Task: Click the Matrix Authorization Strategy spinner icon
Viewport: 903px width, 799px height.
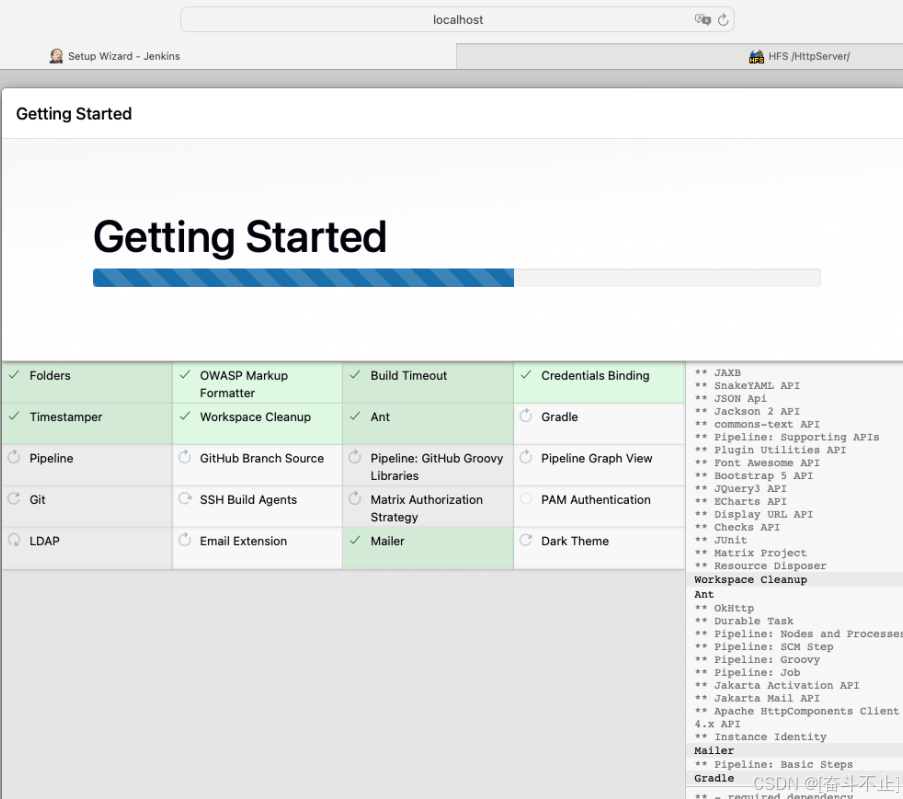Action: [x=355, y=498]
